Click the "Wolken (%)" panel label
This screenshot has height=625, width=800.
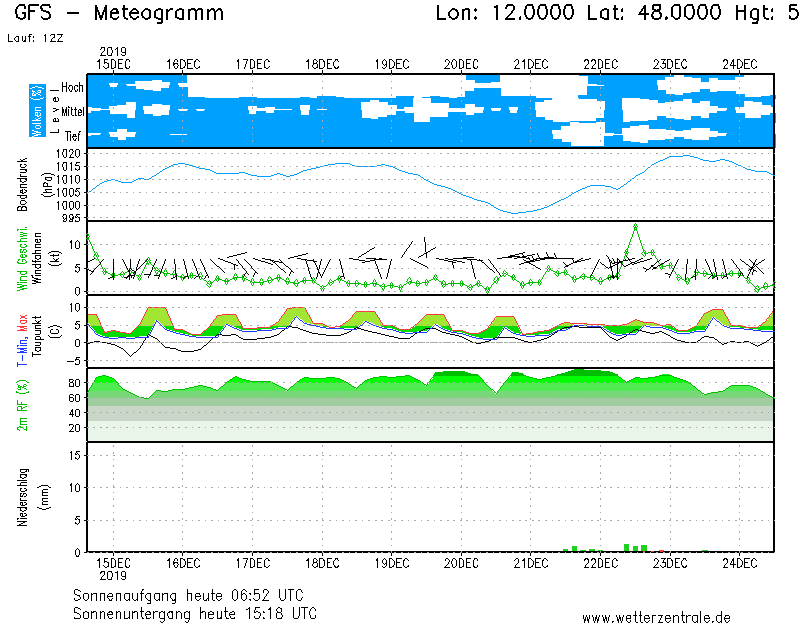[37, 111]
